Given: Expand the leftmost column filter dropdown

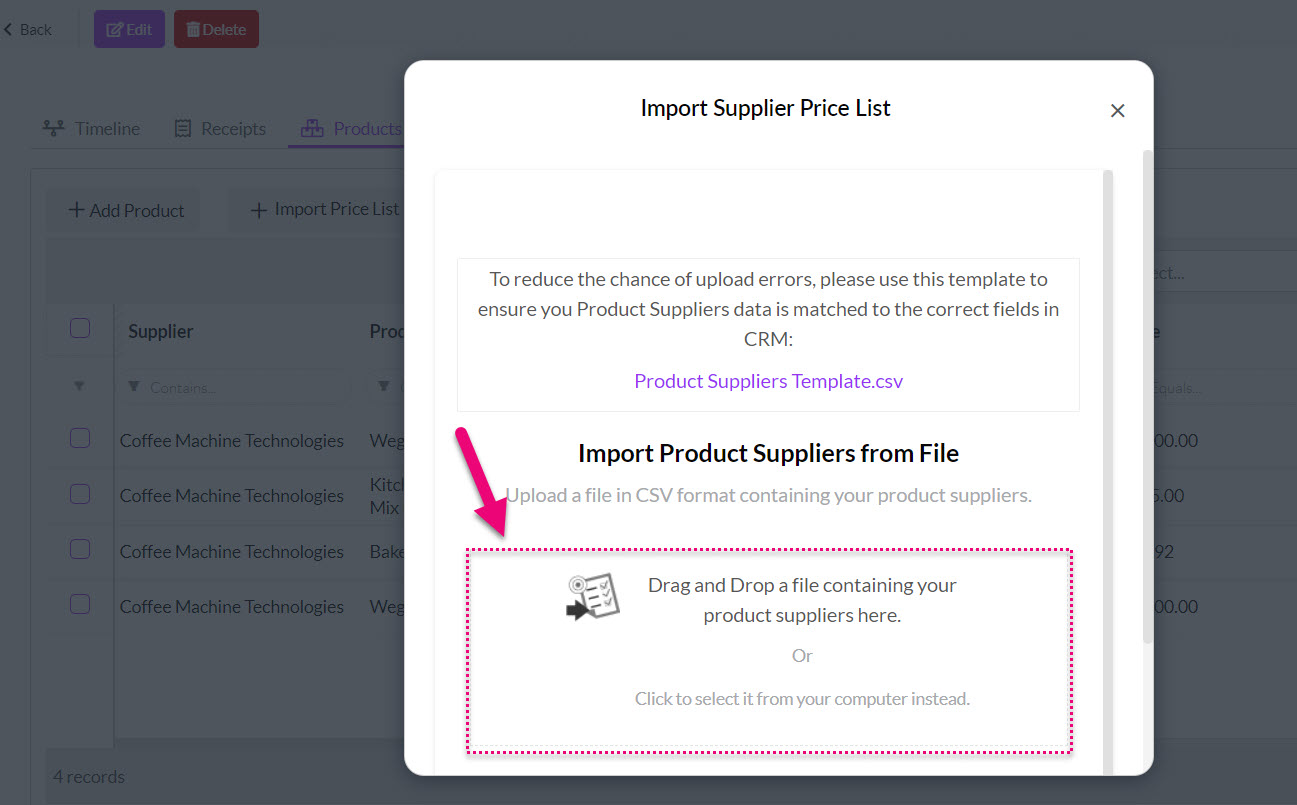Looking at the screenshot, I should click(80, 387).
